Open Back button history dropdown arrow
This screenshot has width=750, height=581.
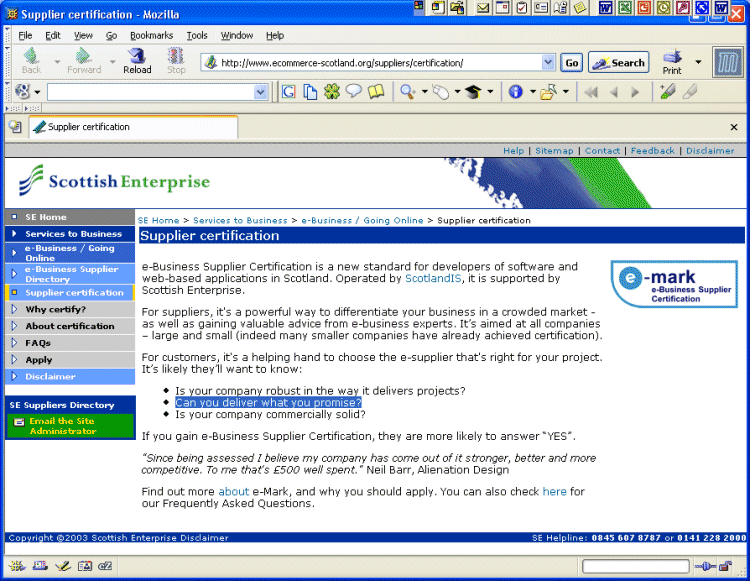pos(57,62)
